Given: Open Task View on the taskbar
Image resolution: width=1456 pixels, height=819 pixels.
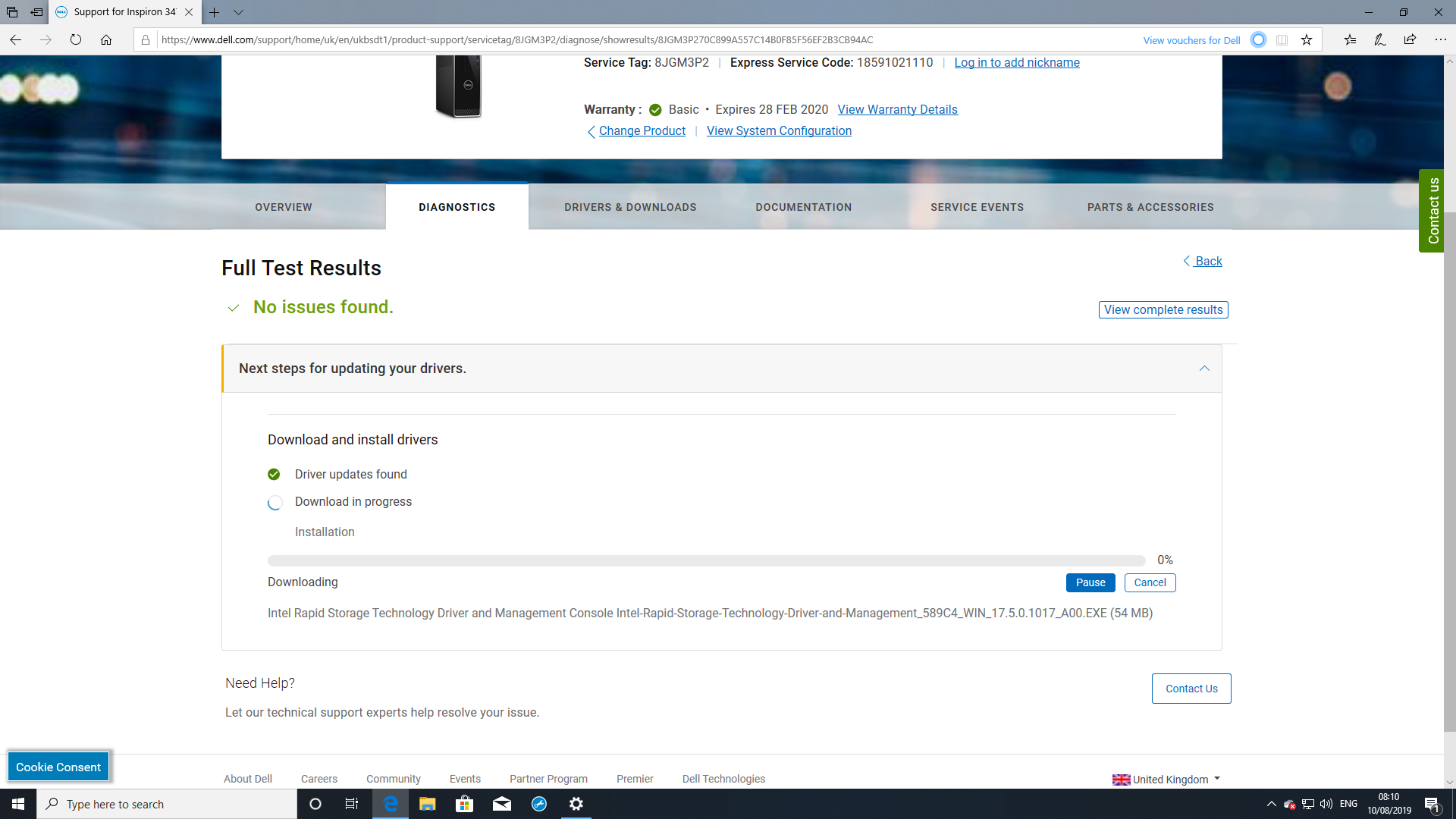Looking at the screenshot, I should 351,804.
